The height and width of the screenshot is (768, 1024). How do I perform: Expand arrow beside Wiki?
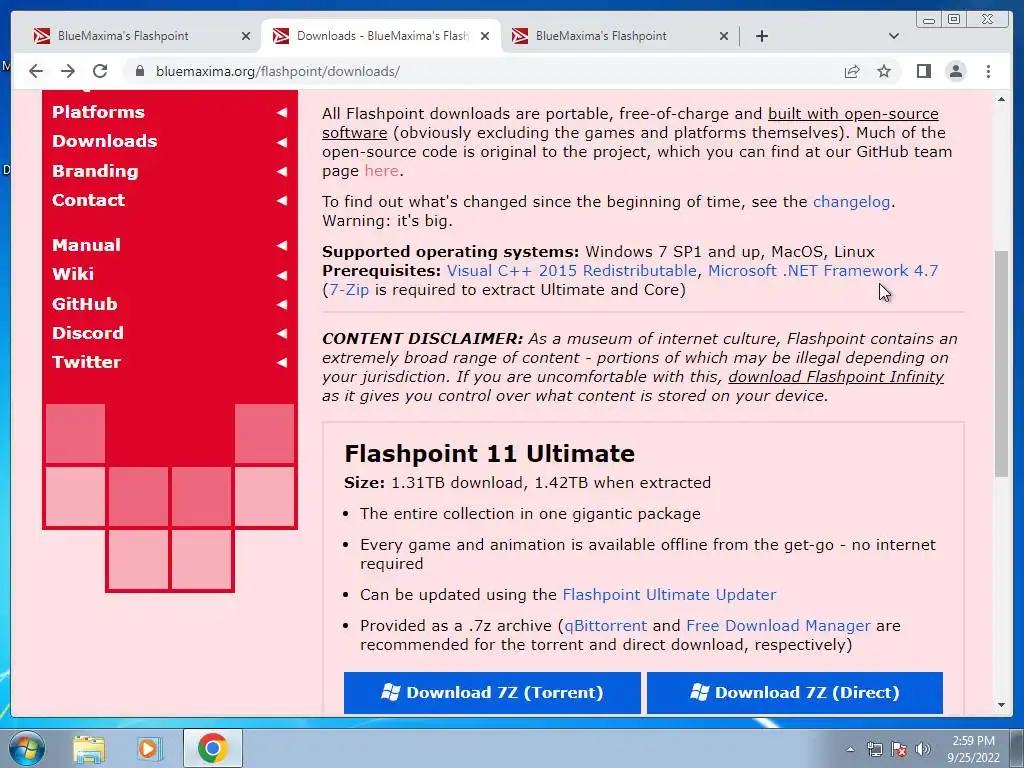[282, 275]
